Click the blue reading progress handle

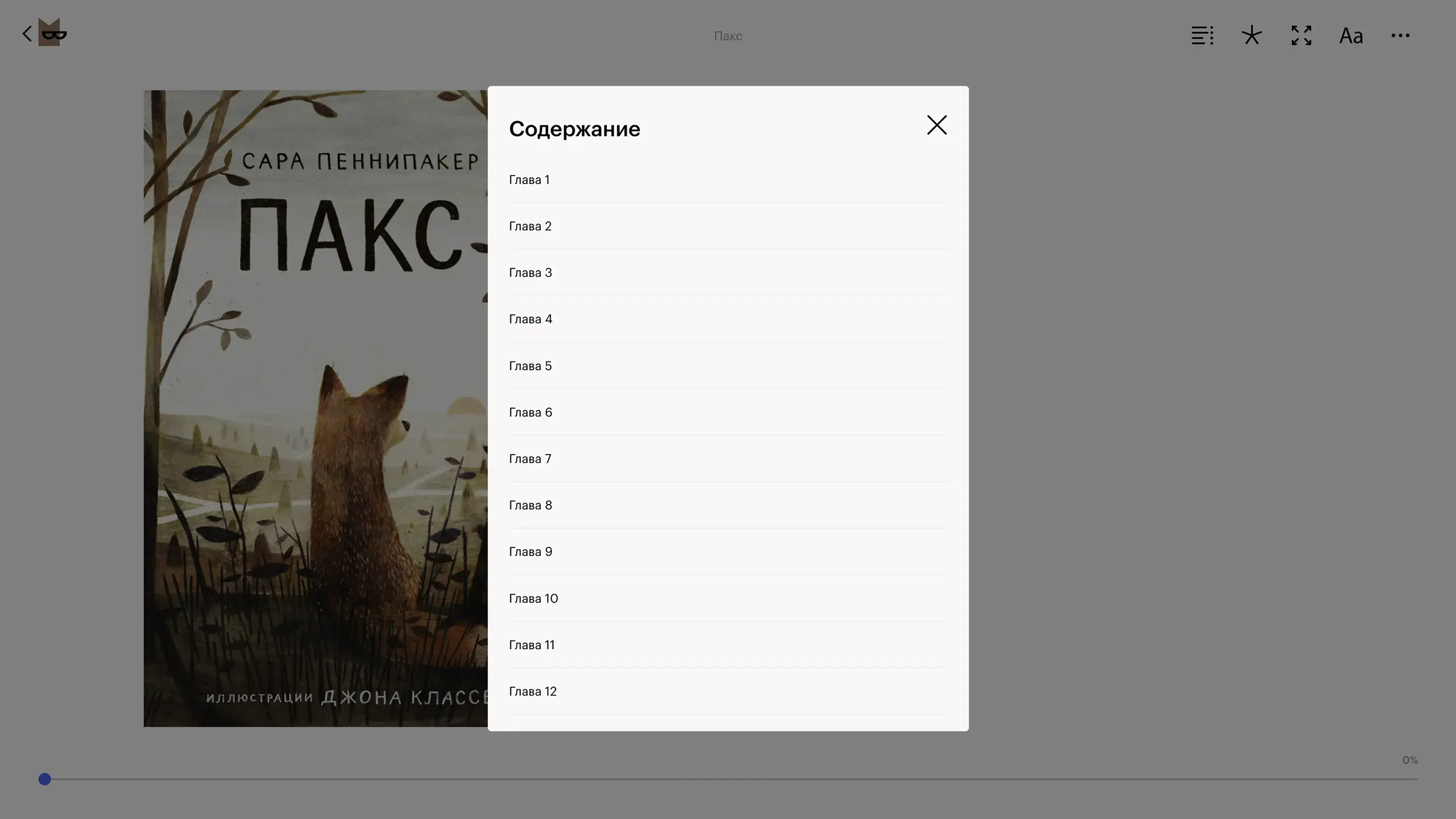pos(44,780)
